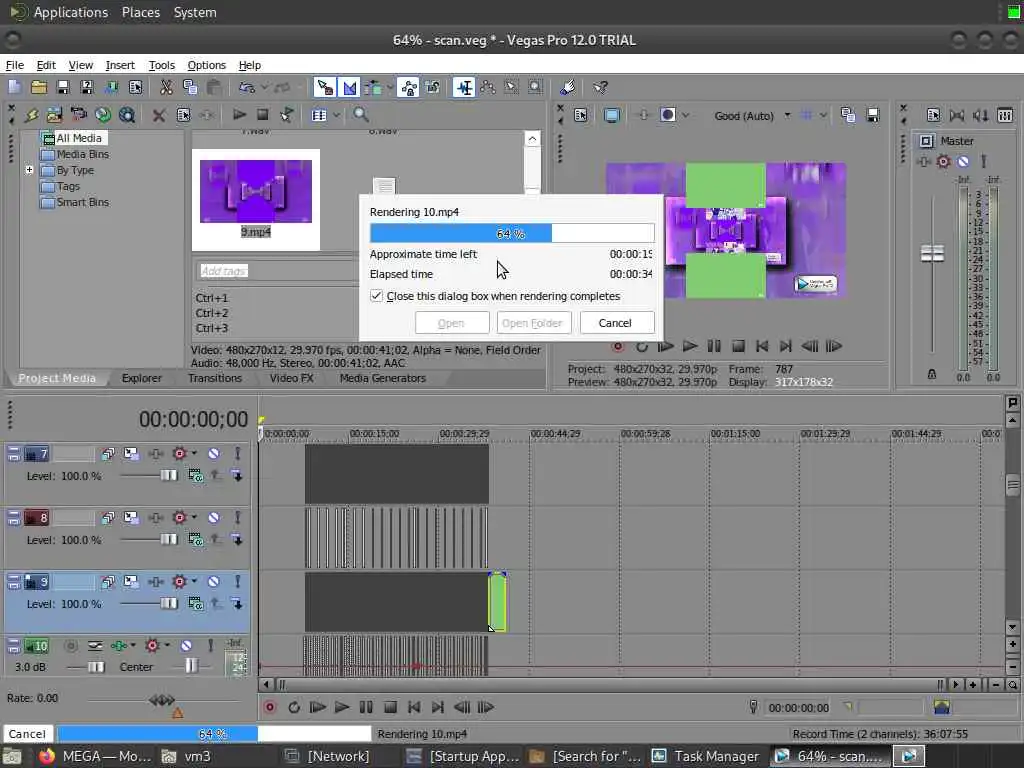Switch to the Transitions tab
Viewport: 1024px width, 768px height.
pyautogui.click(x=215, y=378)
